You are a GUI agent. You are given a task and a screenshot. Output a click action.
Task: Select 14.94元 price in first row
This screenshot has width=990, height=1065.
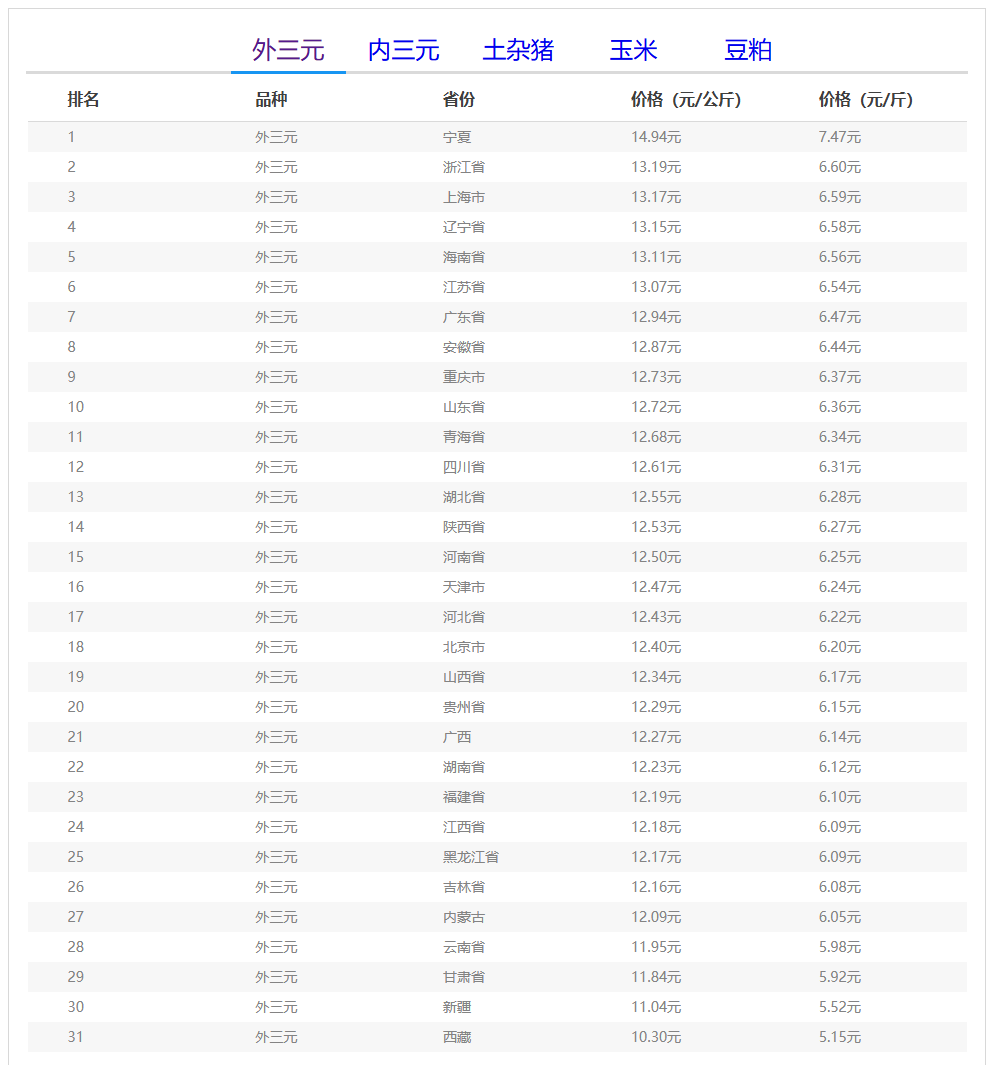656,137
